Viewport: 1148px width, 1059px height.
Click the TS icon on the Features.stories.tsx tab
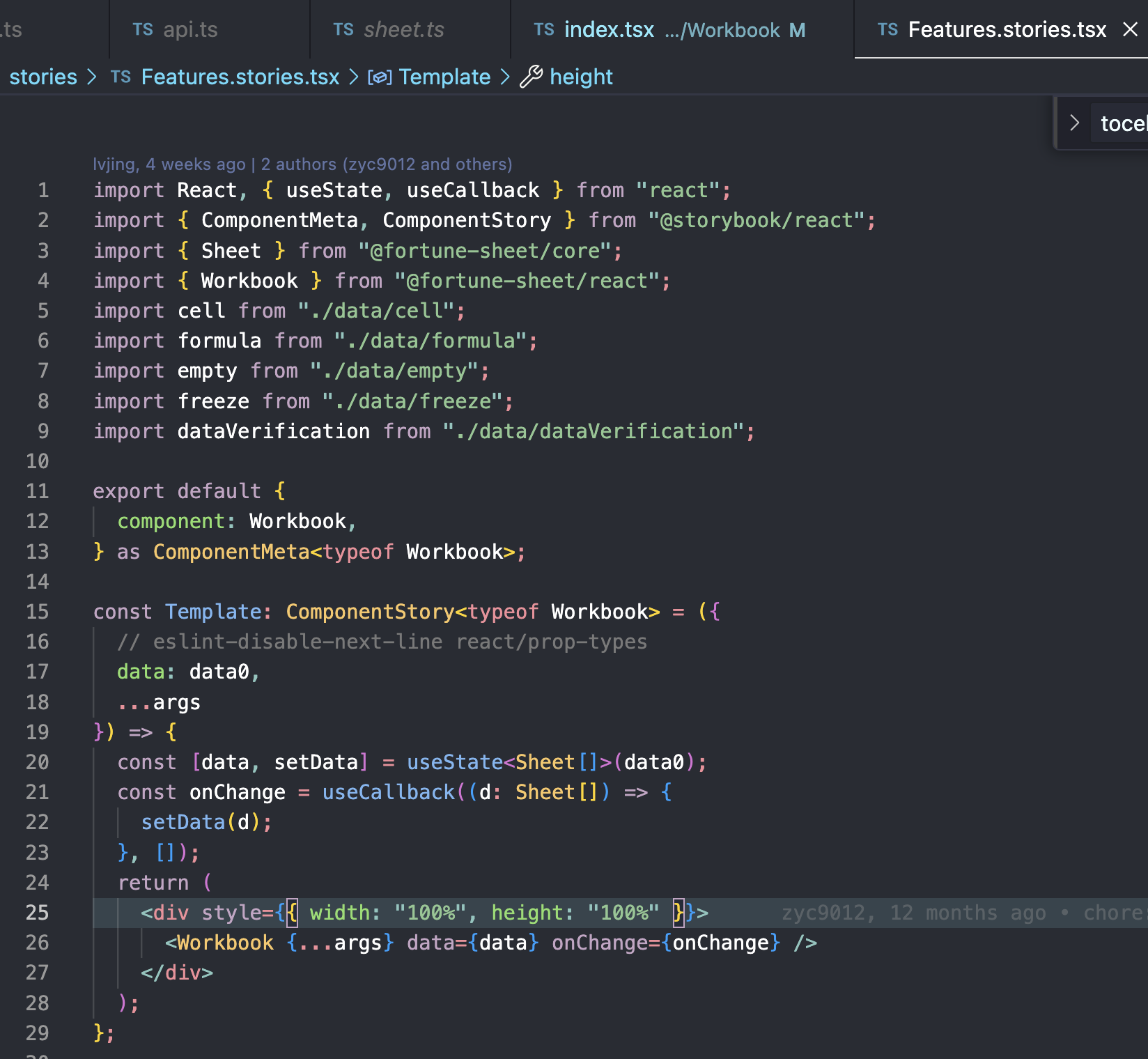coord(887,29)
